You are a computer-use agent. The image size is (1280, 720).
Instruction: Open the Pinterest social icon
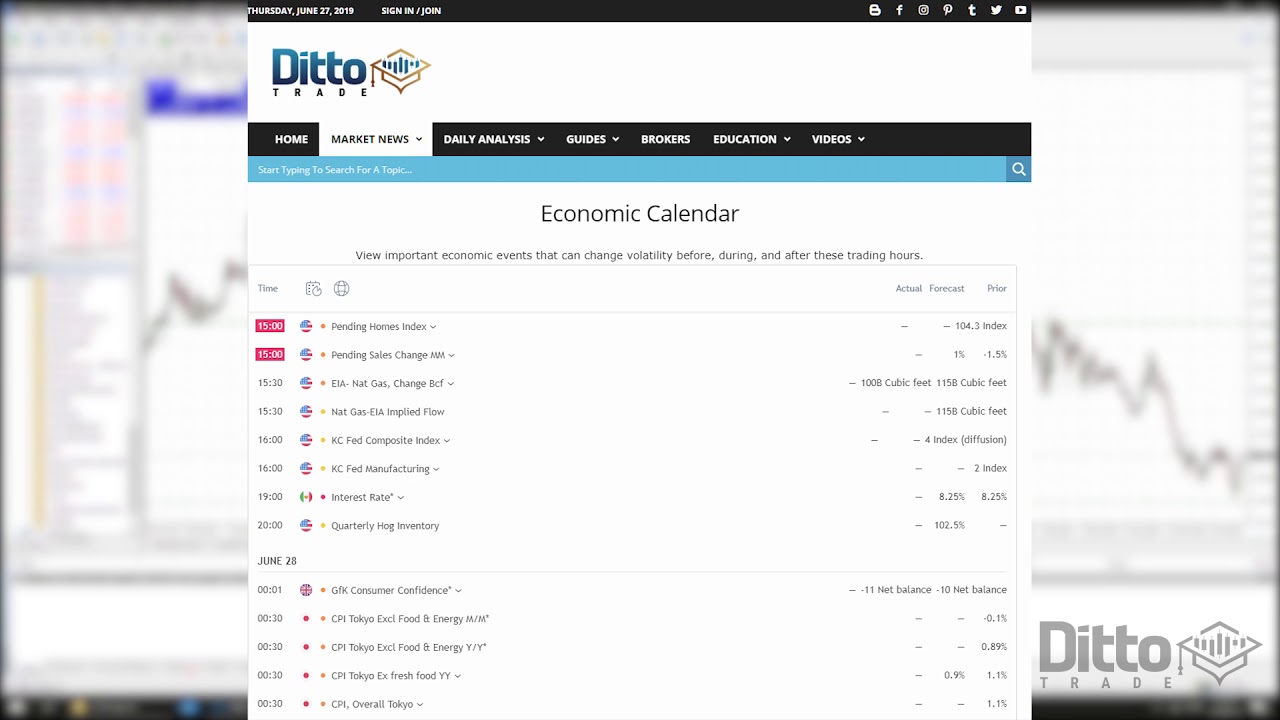coord(948,10)
